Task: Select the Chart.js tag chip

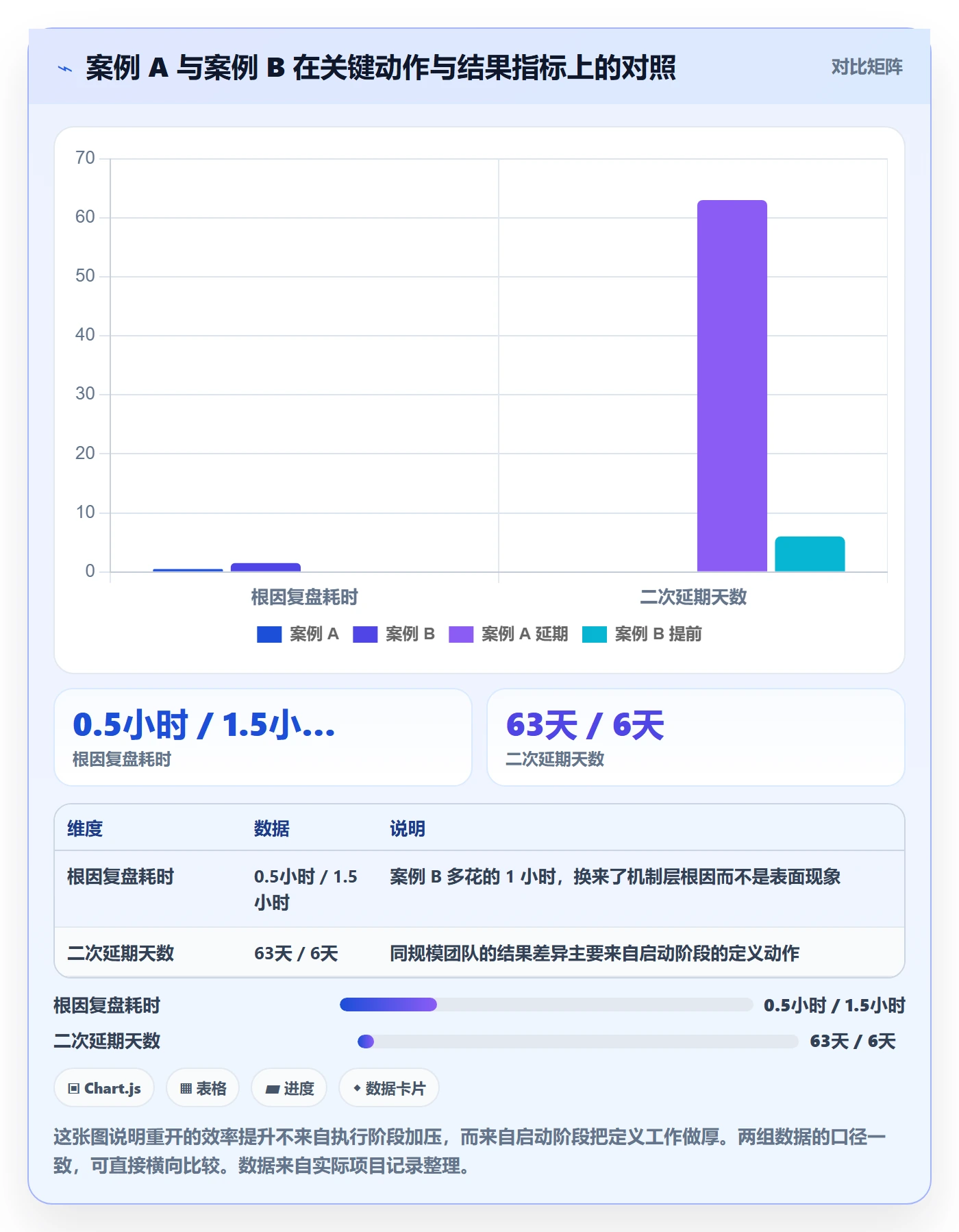Action: [104, 1088]
